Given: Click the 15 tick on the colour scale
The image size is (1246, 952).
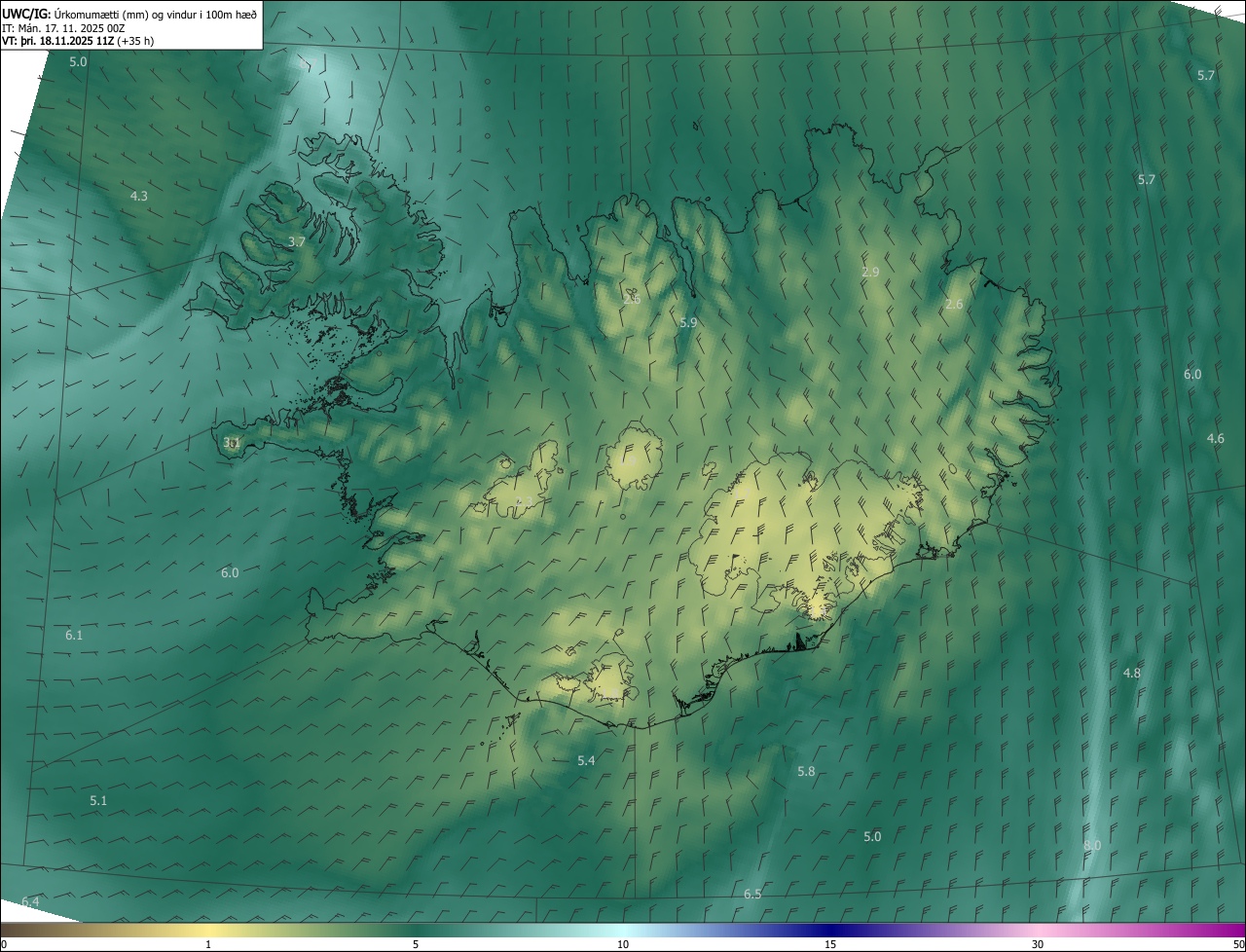Looking at the screenshot, I should tap(830, 944).
